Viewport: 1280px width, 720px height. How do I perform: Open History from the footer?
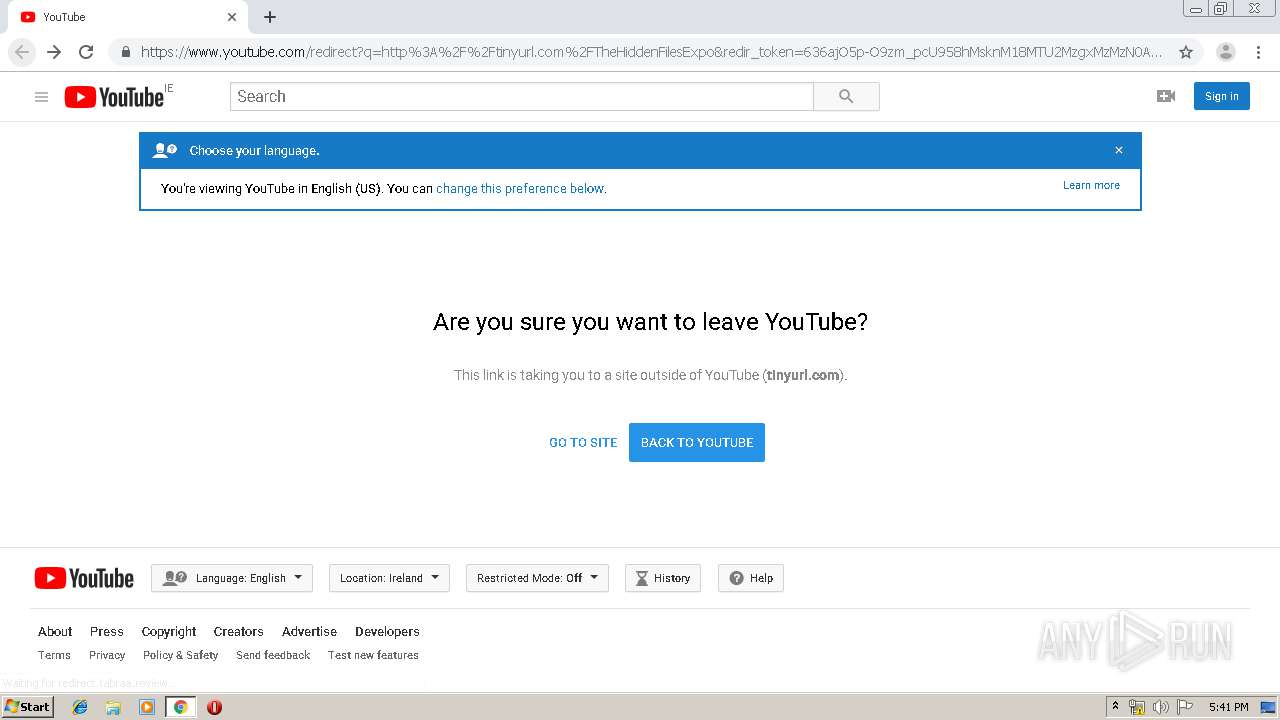(663, 578)
